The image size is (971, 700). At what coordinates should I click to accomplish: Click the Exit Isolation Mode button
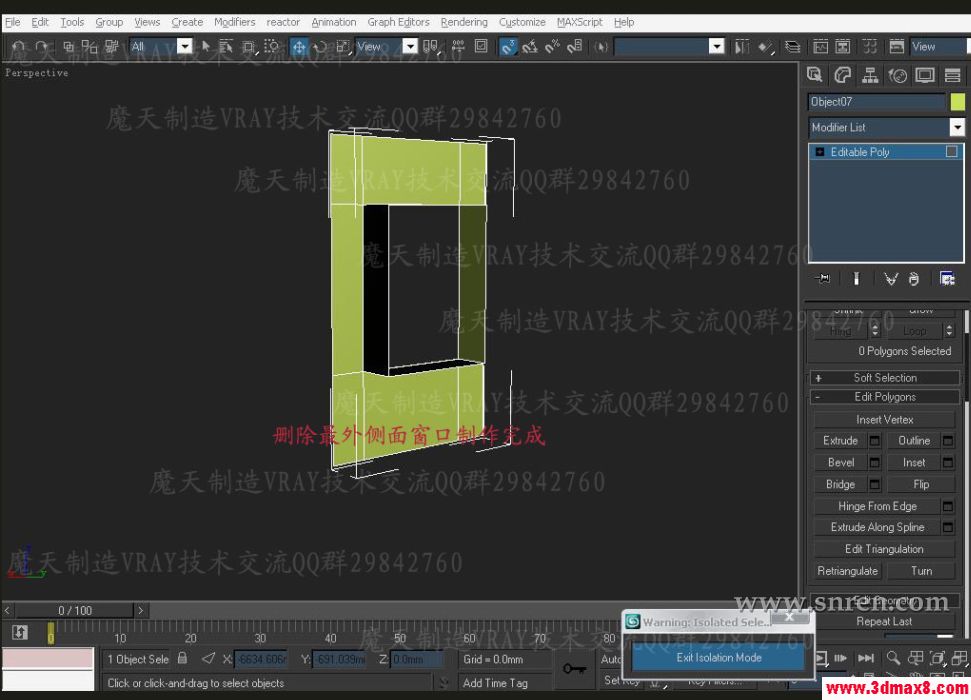click(x=717, y=658)
